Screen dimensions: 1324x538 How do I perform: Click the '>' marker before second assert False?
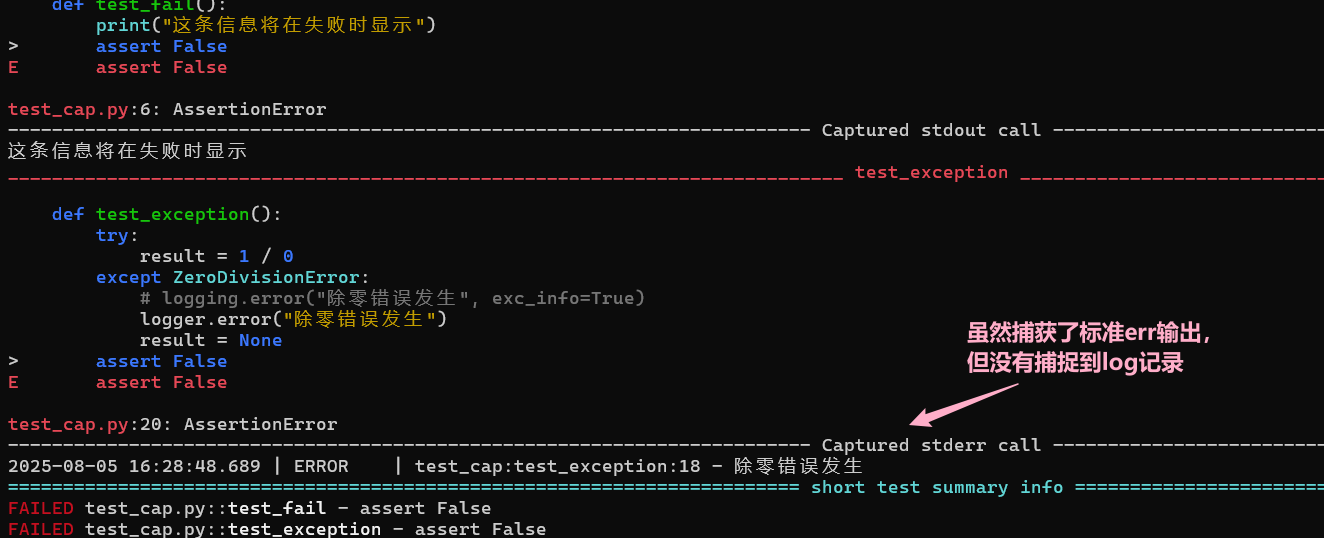[x=13, y=361]
